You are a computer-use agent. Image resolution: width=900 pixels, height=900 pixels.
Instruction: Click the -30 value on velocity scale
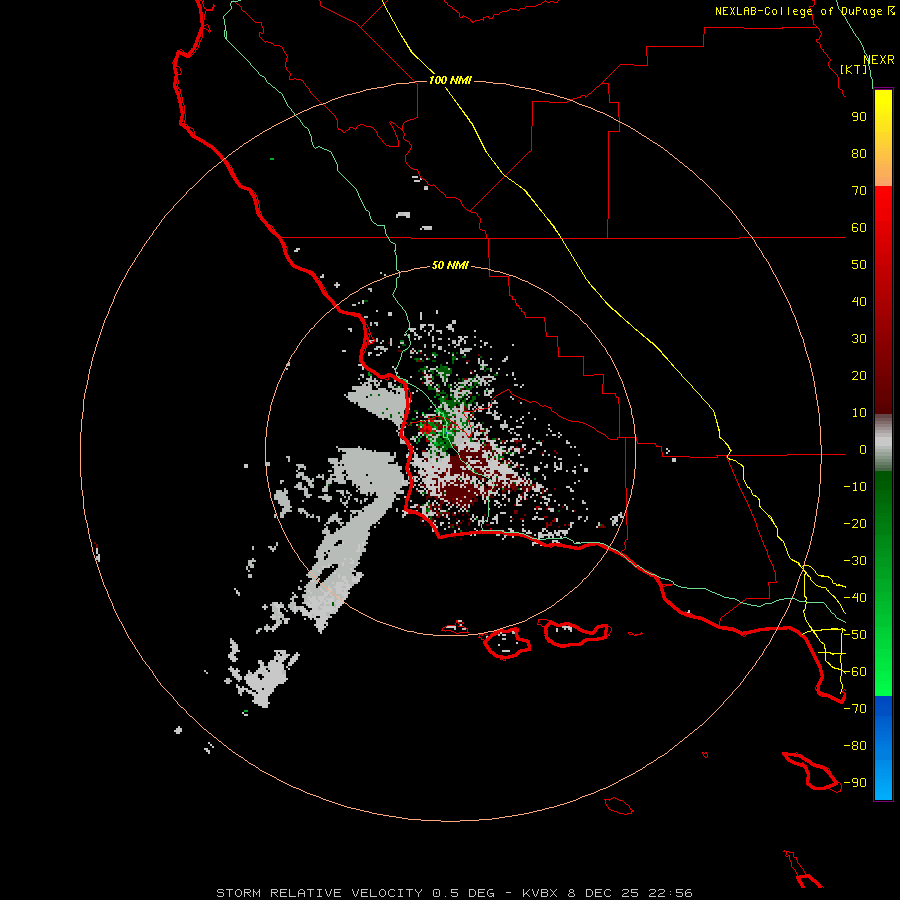click(x=855, y=561)
